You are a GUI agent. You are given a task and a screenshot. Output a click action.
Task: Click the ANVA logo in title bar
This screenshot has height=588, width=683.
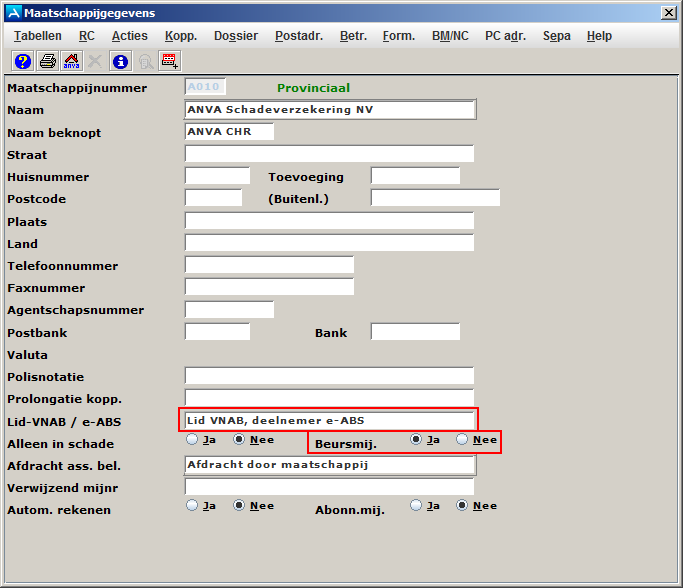point(13,13)
